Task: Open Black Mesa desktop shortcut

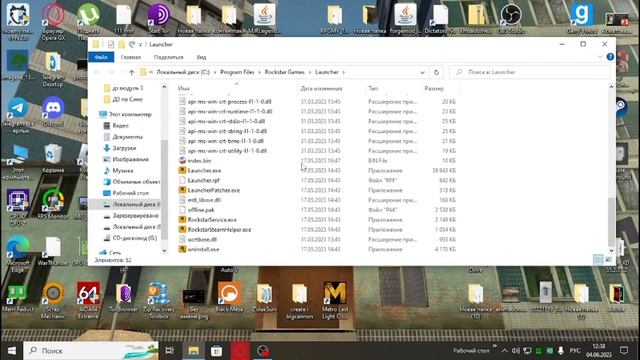Action: pos(229,297)
